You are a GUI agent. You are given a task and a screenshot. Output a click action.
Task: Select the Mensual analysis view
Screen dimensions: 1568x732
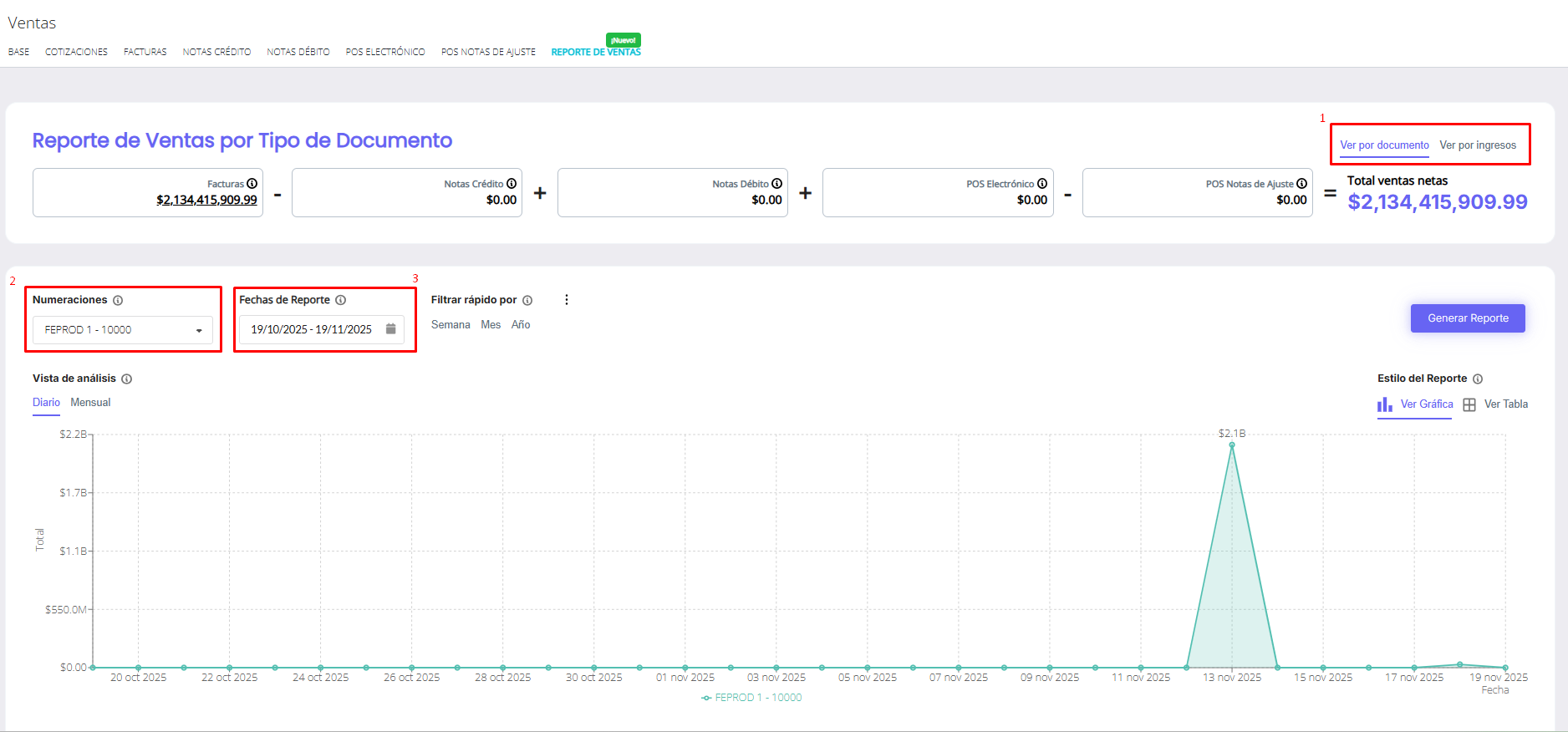[90, 403]
